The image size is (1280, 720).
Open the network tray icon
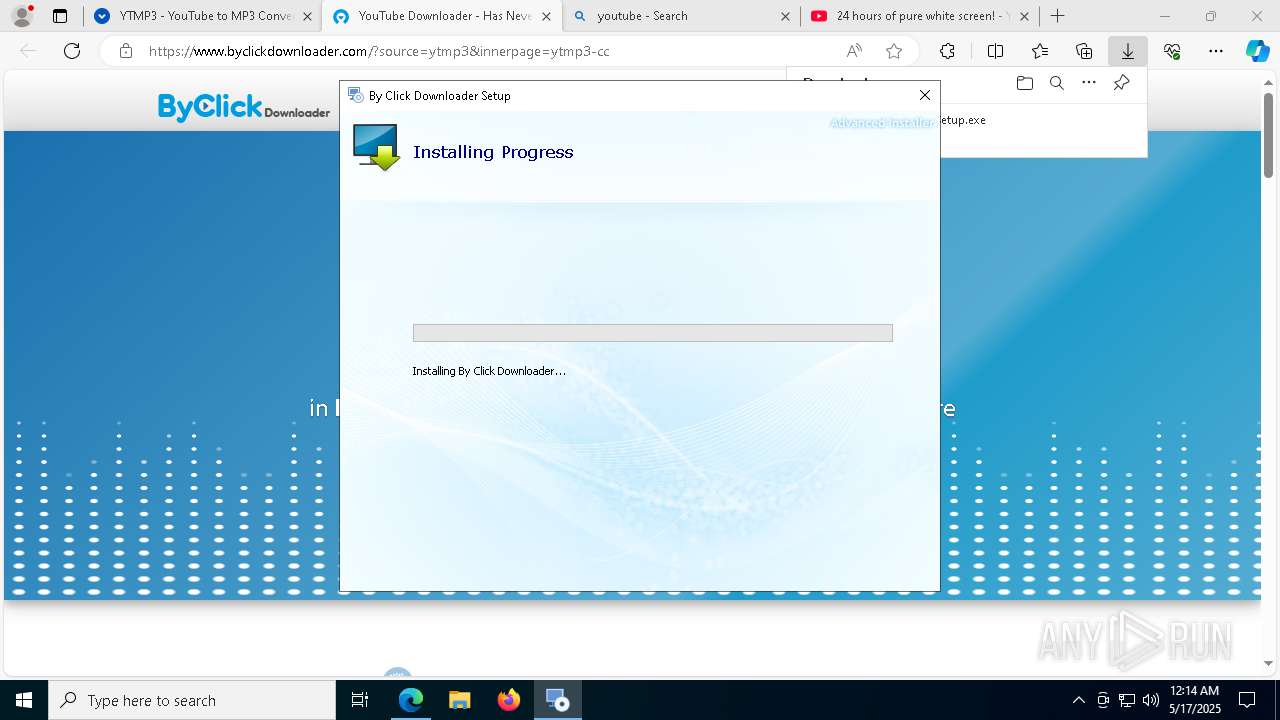1127,700
